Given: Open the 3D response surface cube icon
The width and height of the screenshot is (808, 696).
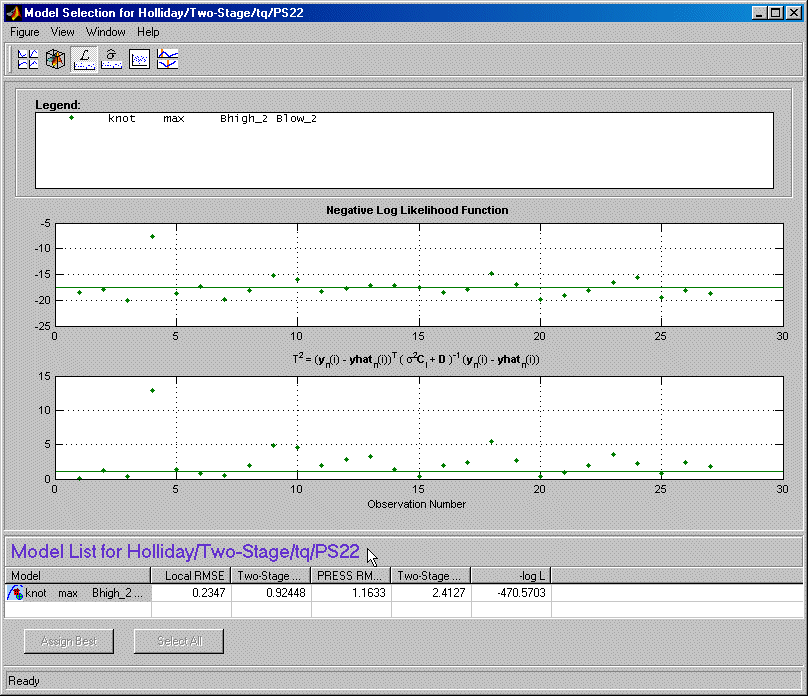Looking at the screenshot, I should (x=55, y=59).
